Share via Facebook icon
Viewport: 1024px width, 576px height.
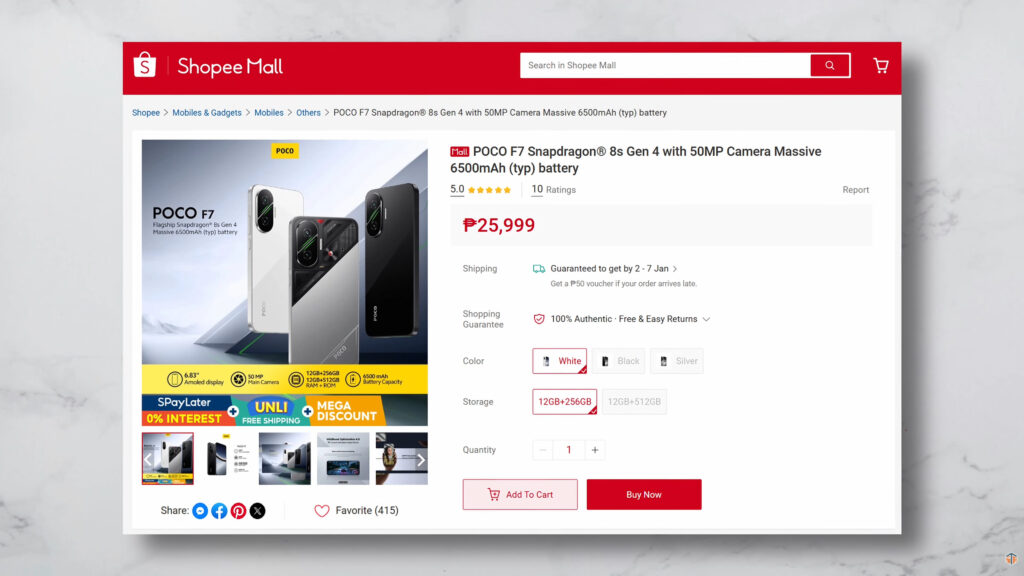point(219,511)
